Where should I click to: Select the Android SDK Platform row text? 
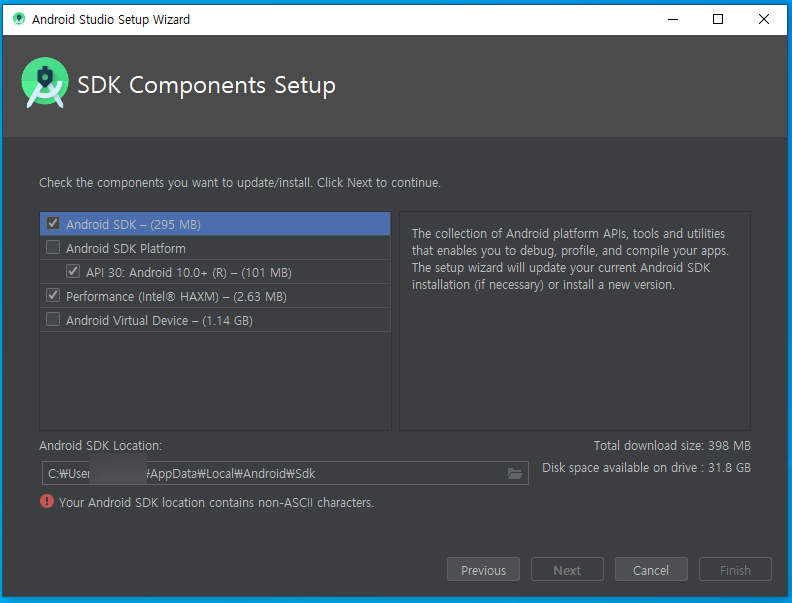pos(126,248)
